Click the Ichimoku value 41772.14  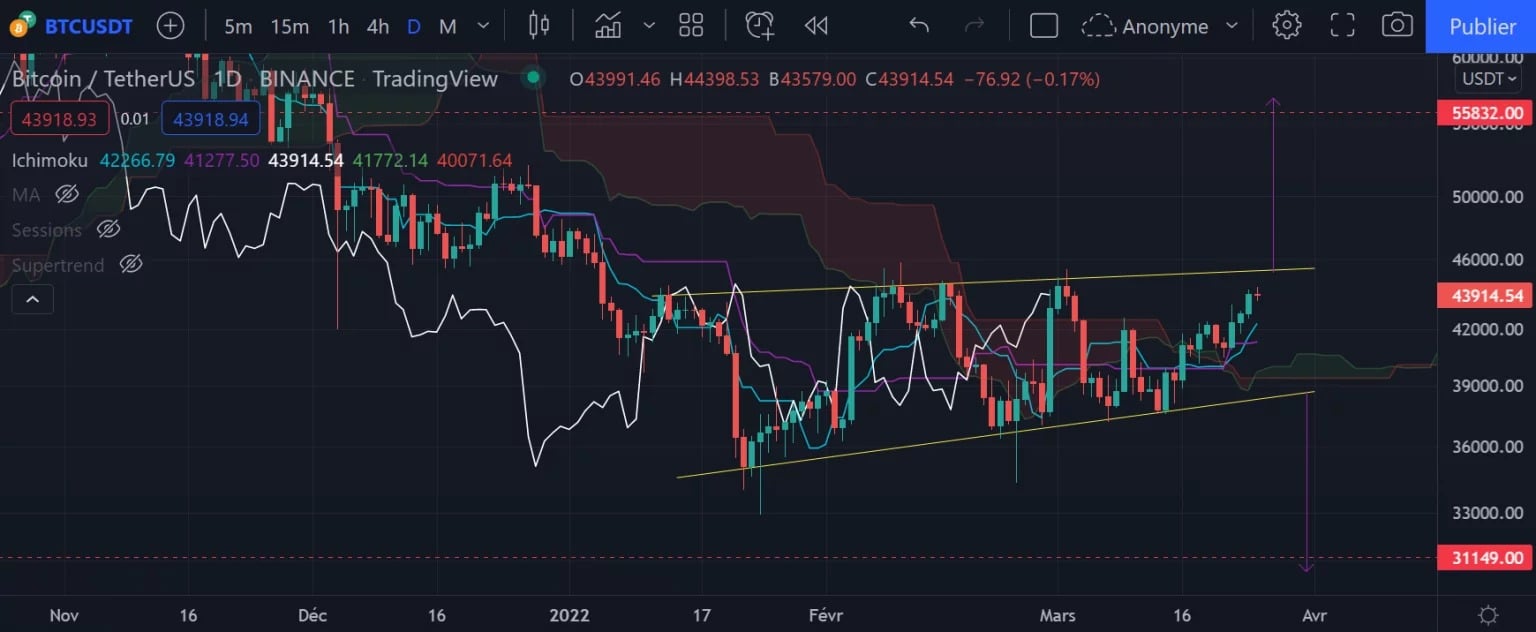tap(390, 160)
